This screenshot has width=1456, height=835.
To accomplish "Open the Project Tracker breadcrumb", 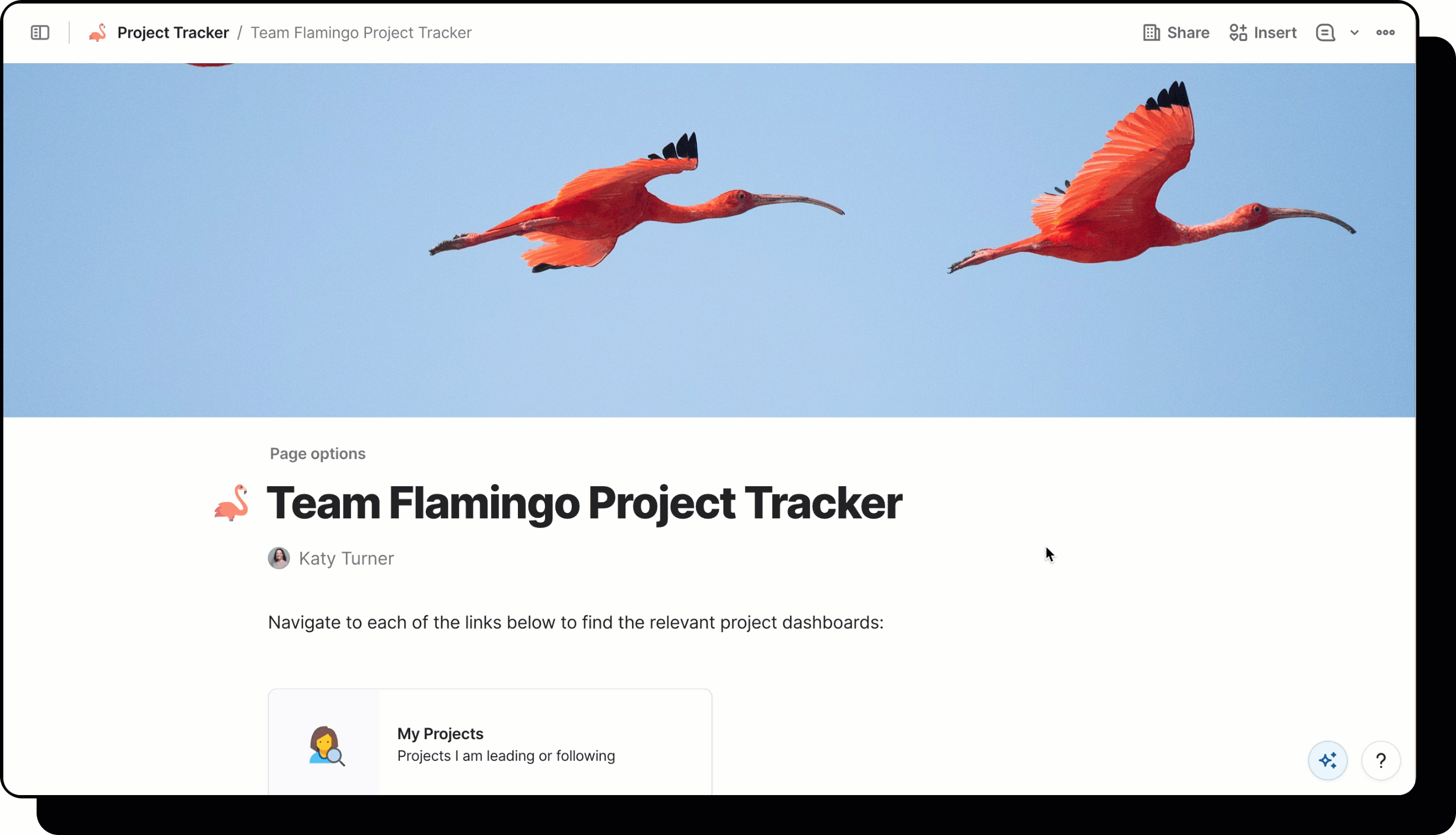I will (172, 33).
